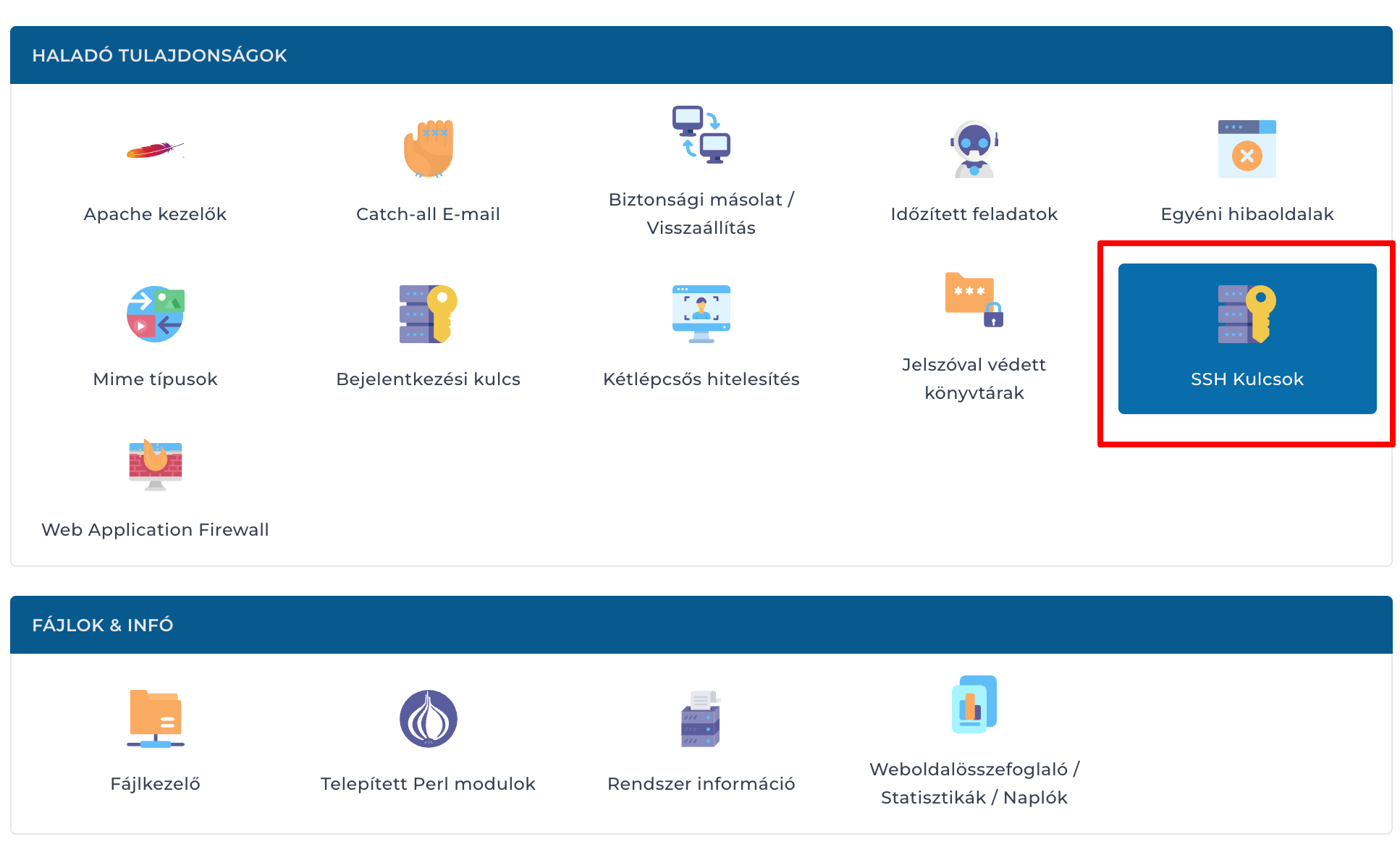Click the Fájlok & Infó section header
The image size is (1400, 847).
[x=103, y=625]
